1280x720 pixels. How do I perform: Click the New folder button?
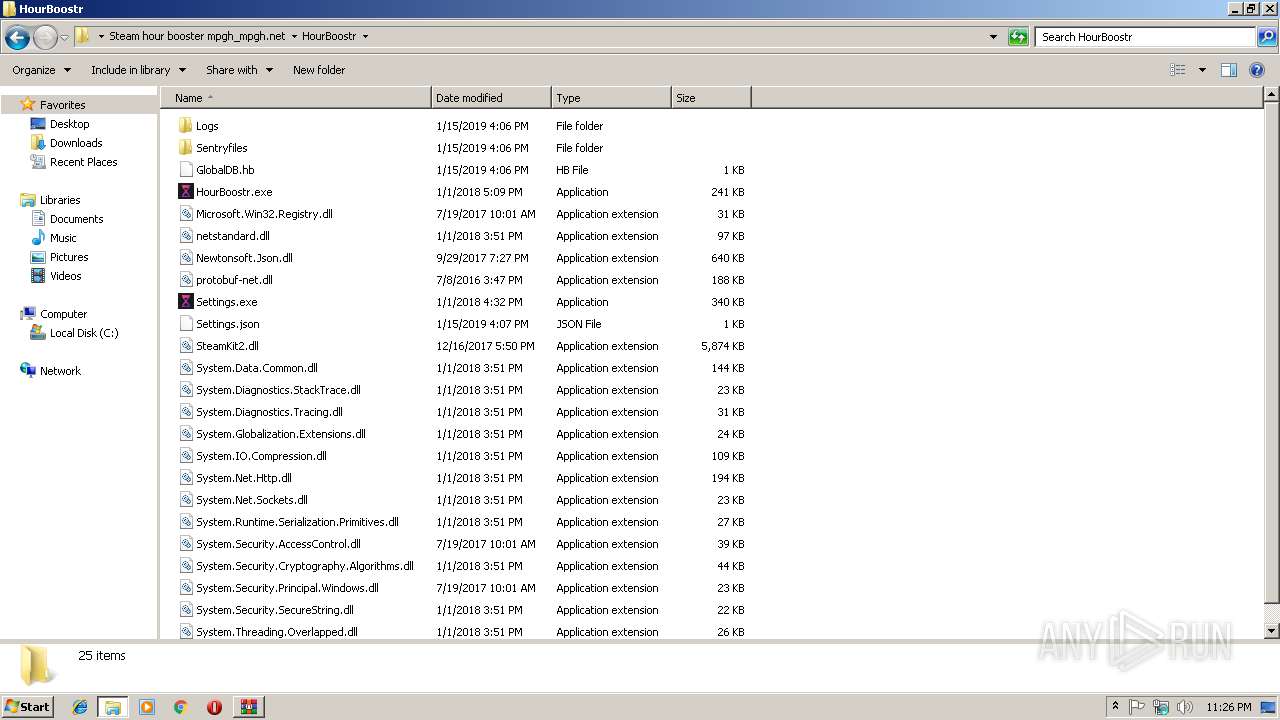[319, 70]
